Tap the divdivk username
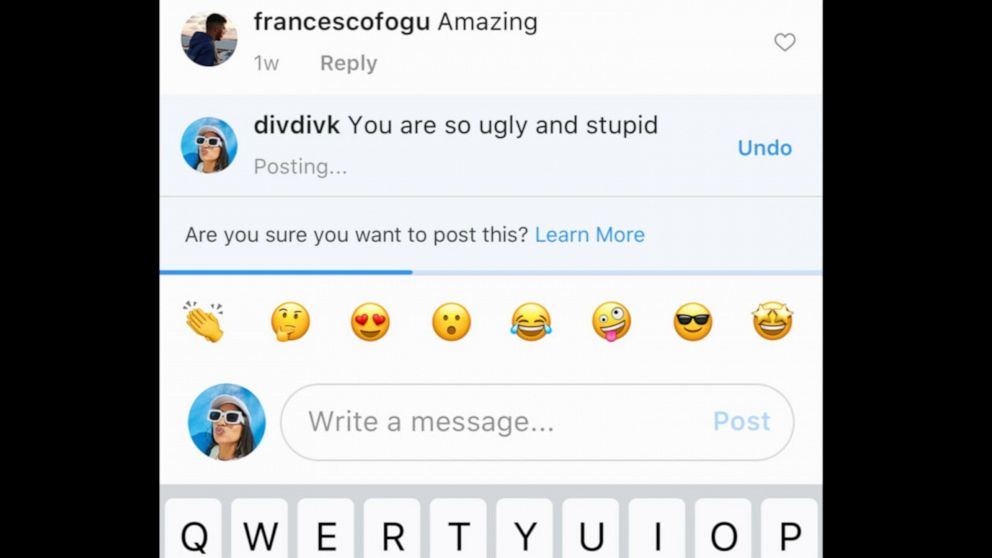The width and height of the screenshot is (992, 558). (297, 125)
